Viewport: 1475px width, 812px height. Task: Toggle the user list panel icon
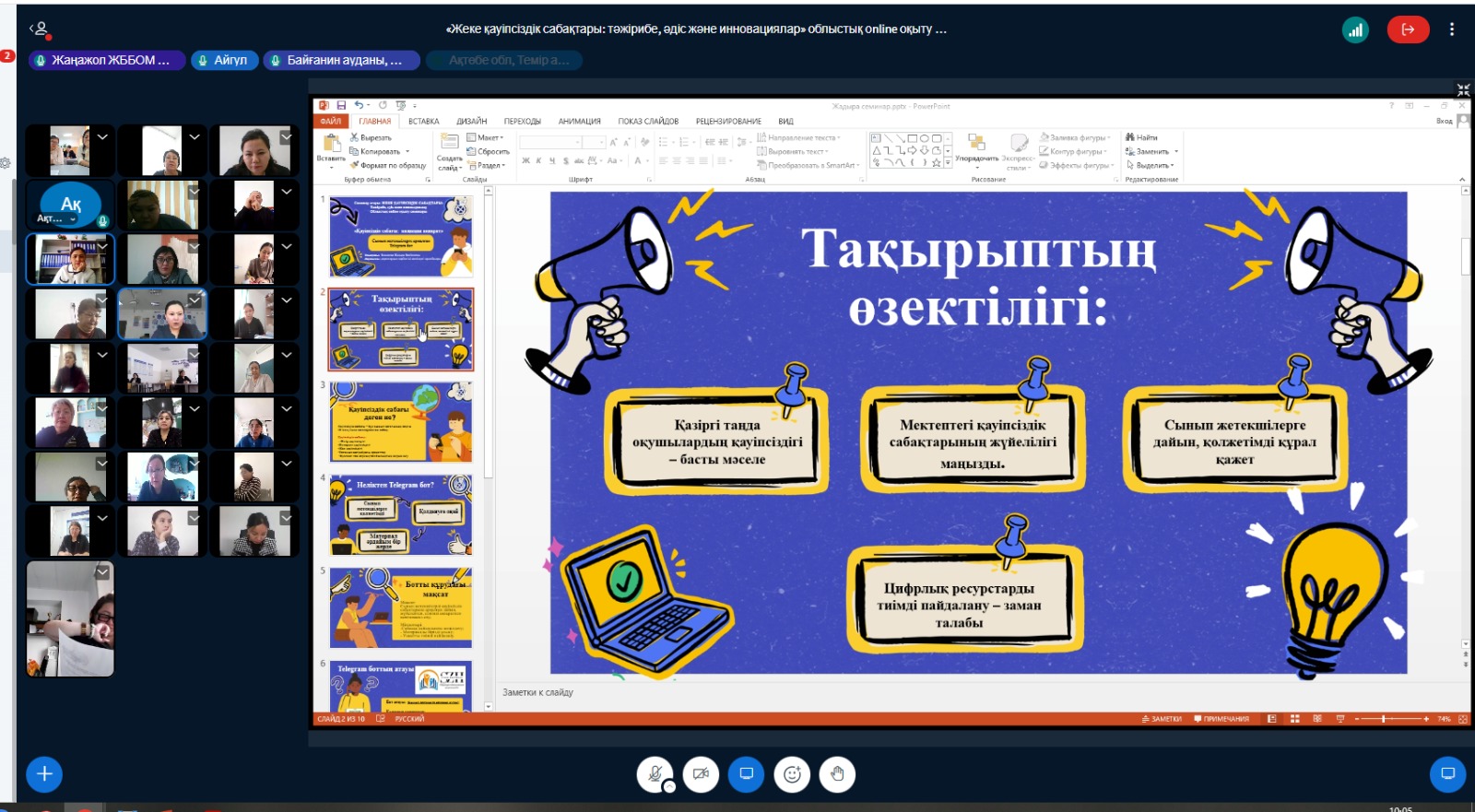click(39, 29)
